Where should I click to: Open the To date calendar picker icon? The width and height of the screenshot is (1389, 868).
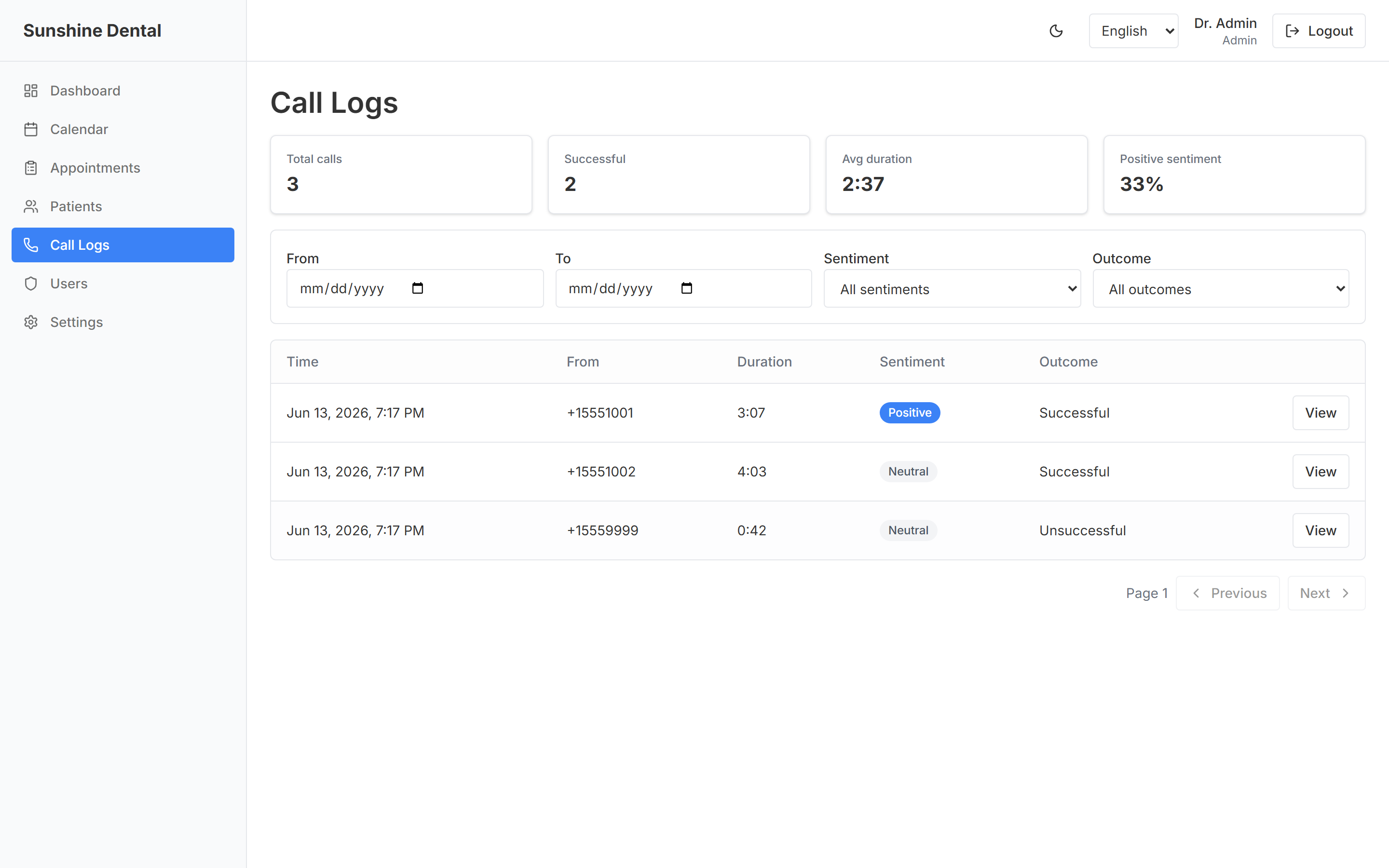pyautogui.click(x=686, y=288)
